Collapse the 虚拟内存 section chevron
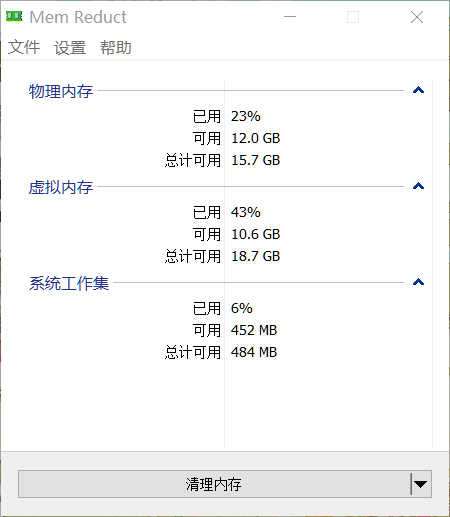This screenshot has width=450, height=517. [418, 186]
